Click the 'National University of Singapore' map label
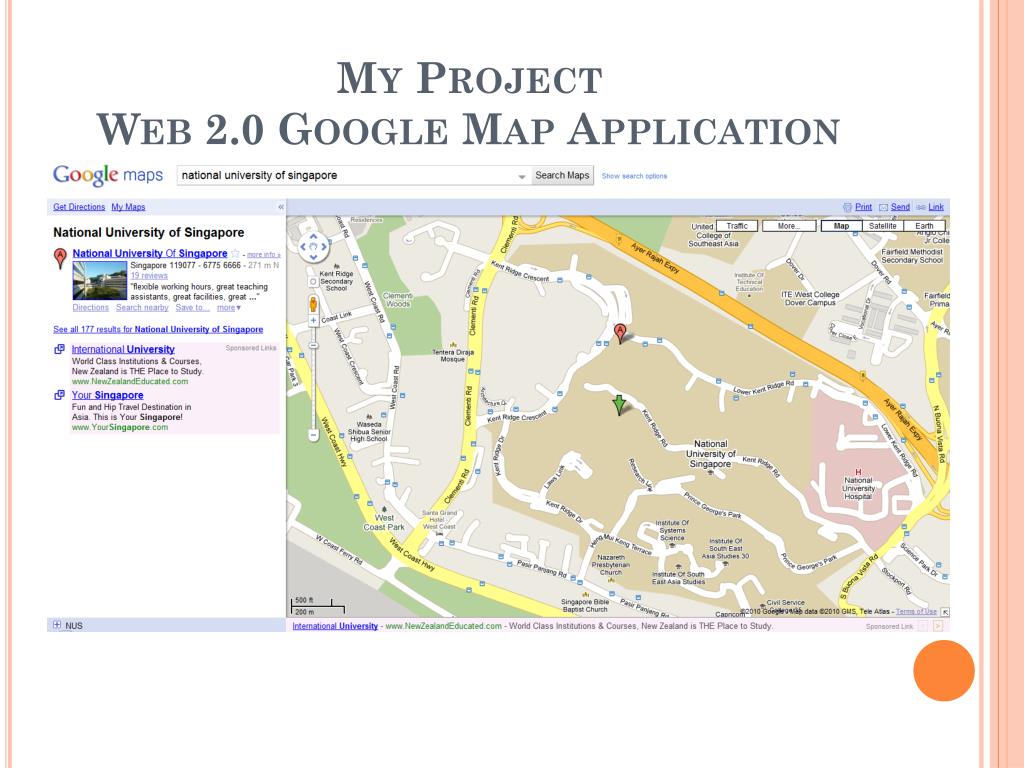The image size is (1024, 768). pos(711,453)
